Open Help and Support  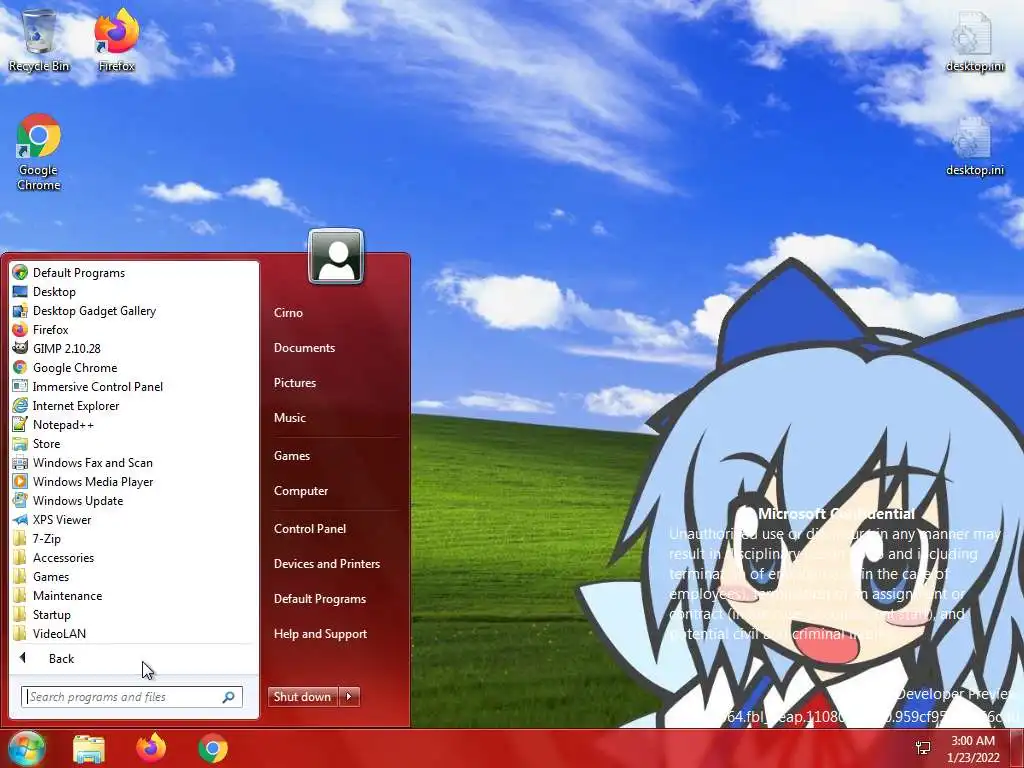(320, 633)
